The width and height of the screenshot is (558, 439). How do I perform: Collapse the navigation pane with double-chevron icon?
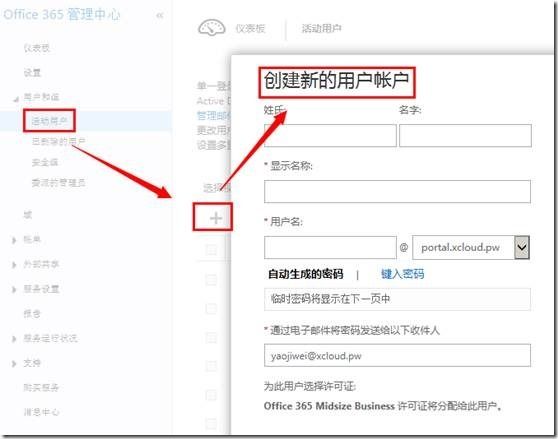pyautogui.click(x=159, y=15)
